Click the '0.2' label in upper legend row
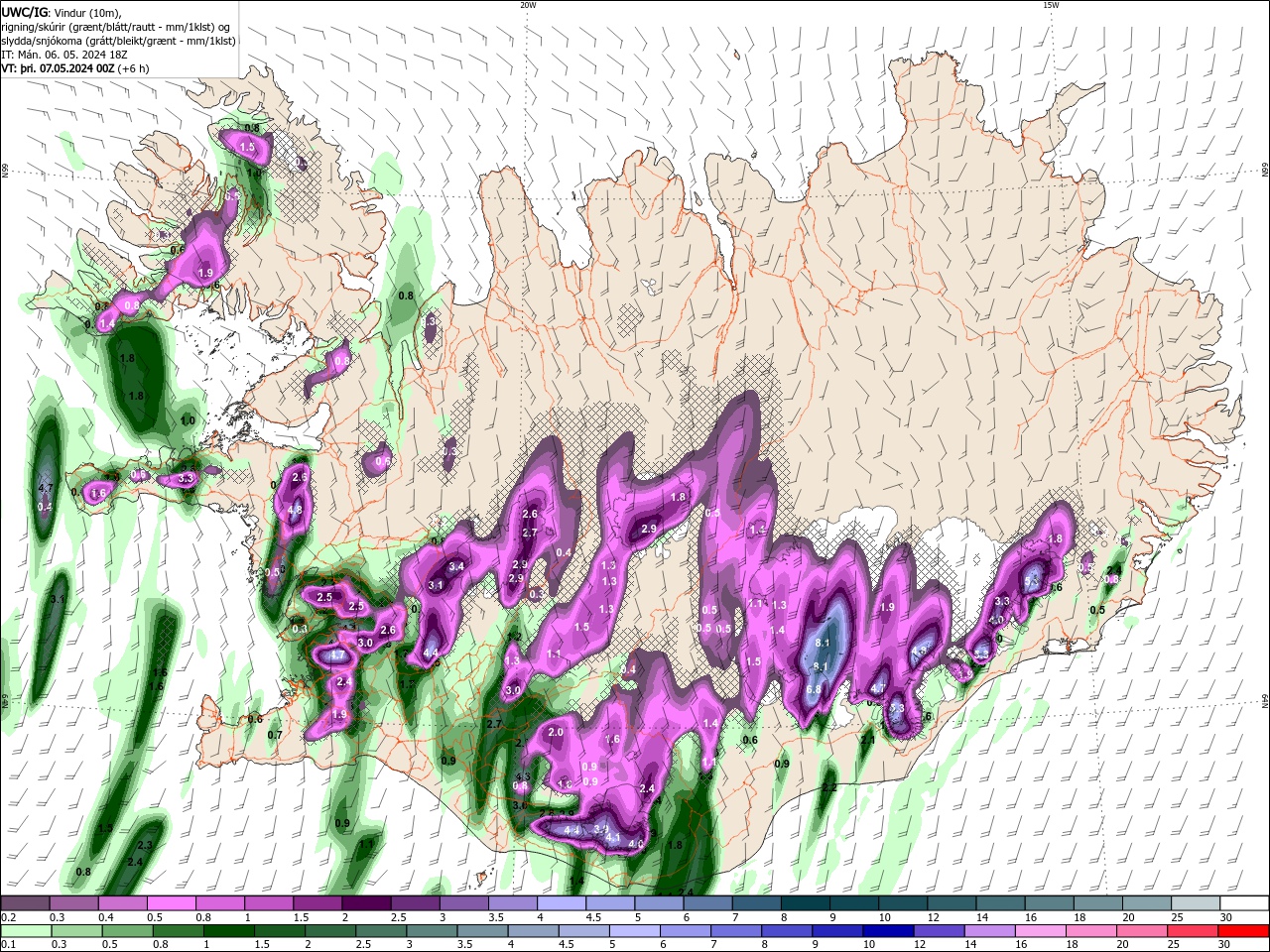 tap(9, 917)
